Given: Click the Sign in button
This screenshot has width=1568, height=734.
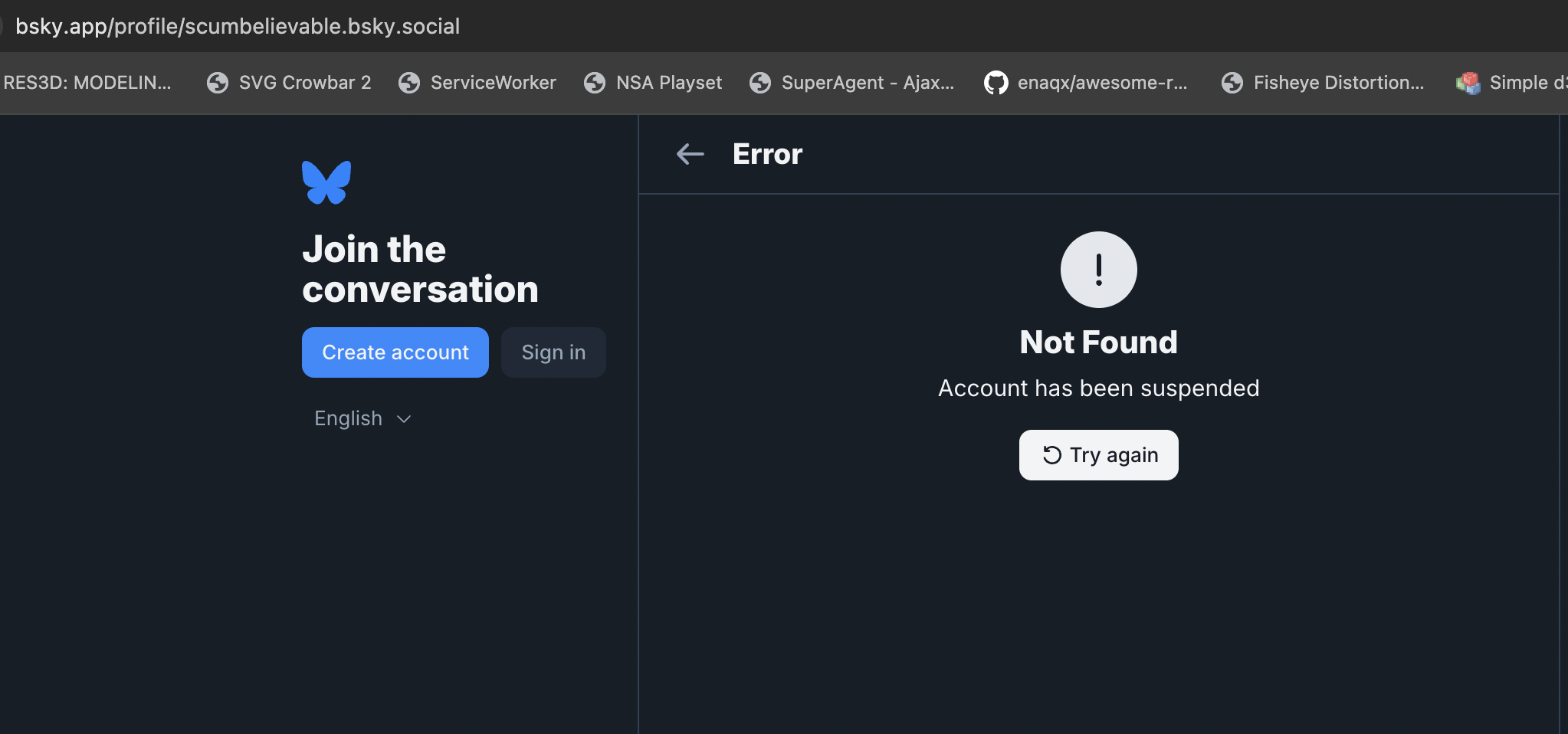Looking at the screenshot, I should [x=553, y=352].
